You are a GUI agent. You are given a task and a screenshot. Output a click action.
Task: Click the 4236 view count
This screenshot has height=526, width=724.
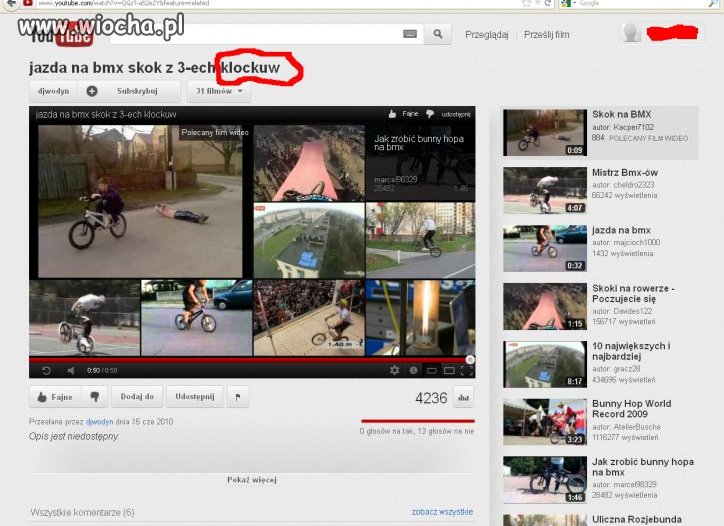coord(431,398)
